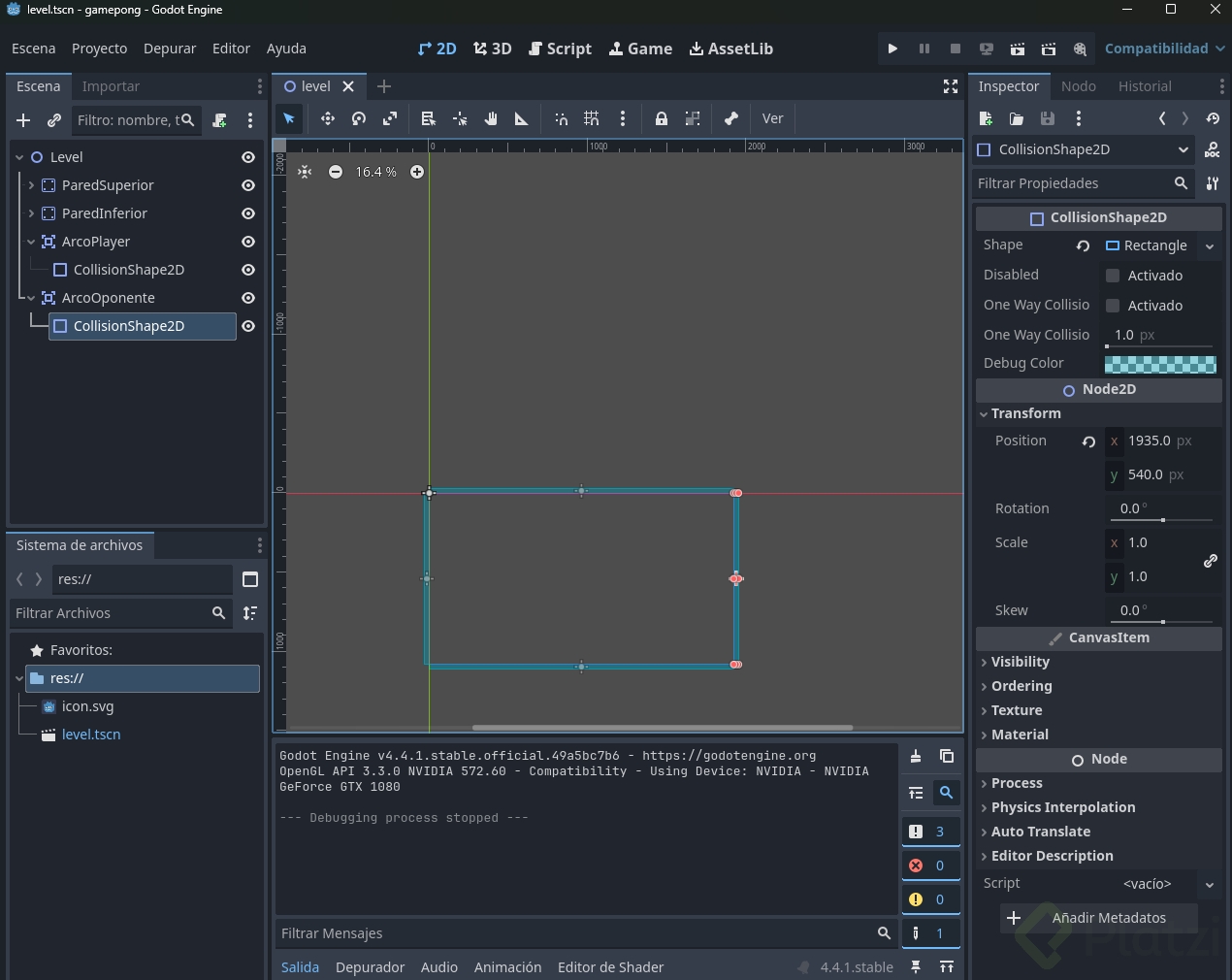
Task: Activate the Pan mode hand tool
Action: [x=491, y=118]
